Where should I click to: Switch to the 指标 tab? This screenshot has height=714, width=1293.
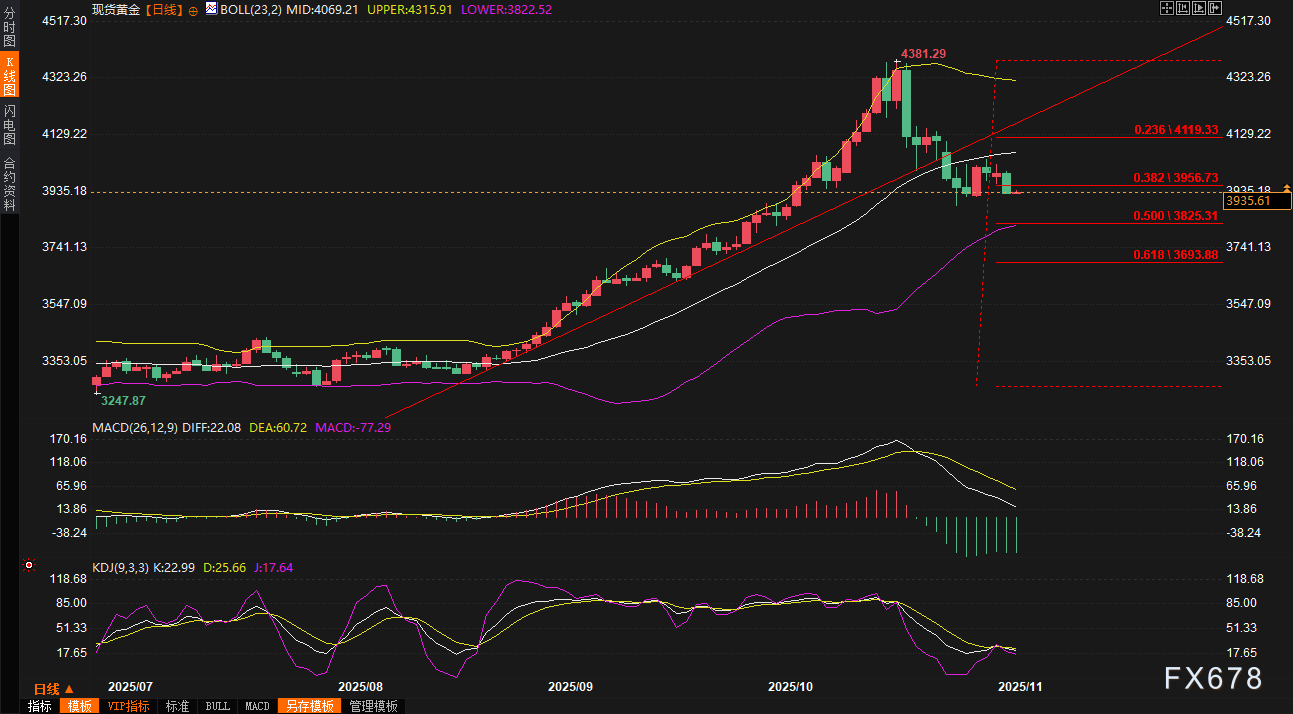tap(40, 706)
